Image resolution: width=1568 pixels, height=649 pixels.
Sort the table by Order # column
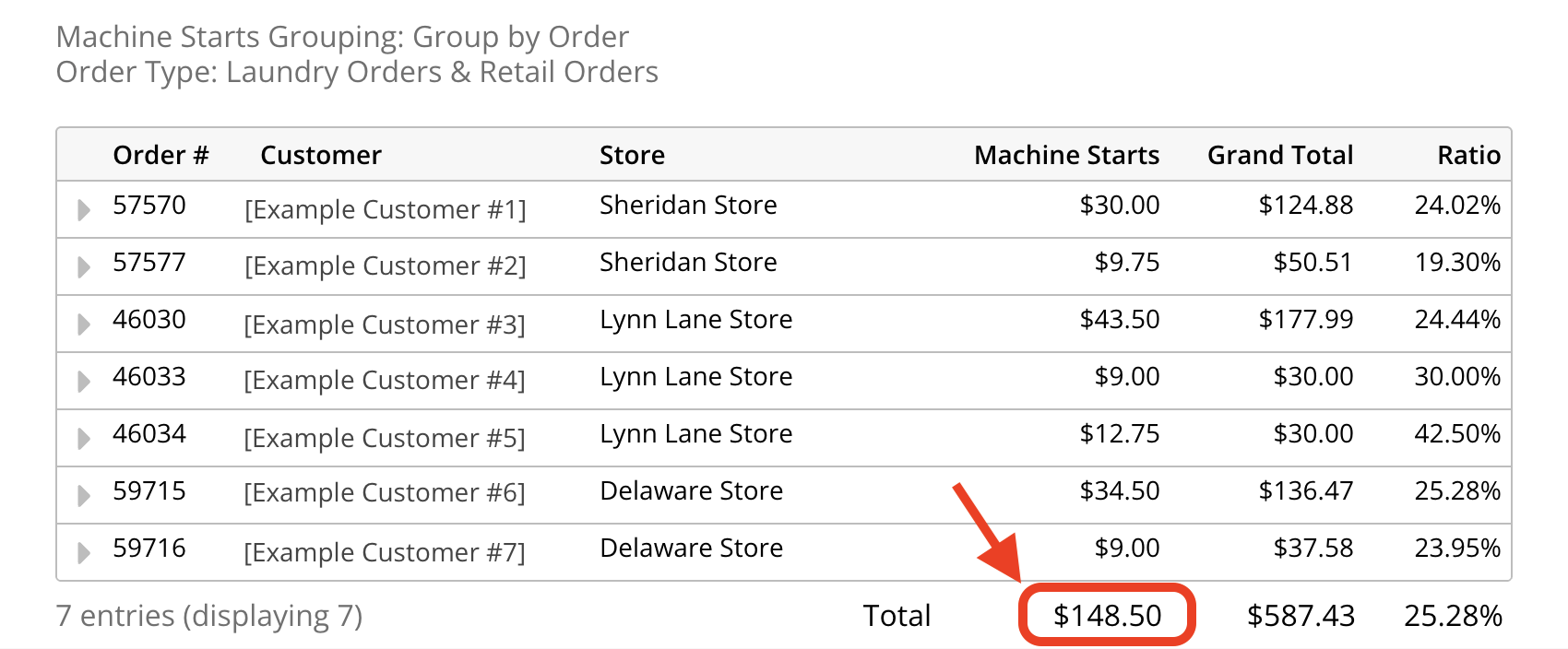[x=160, y=155]
